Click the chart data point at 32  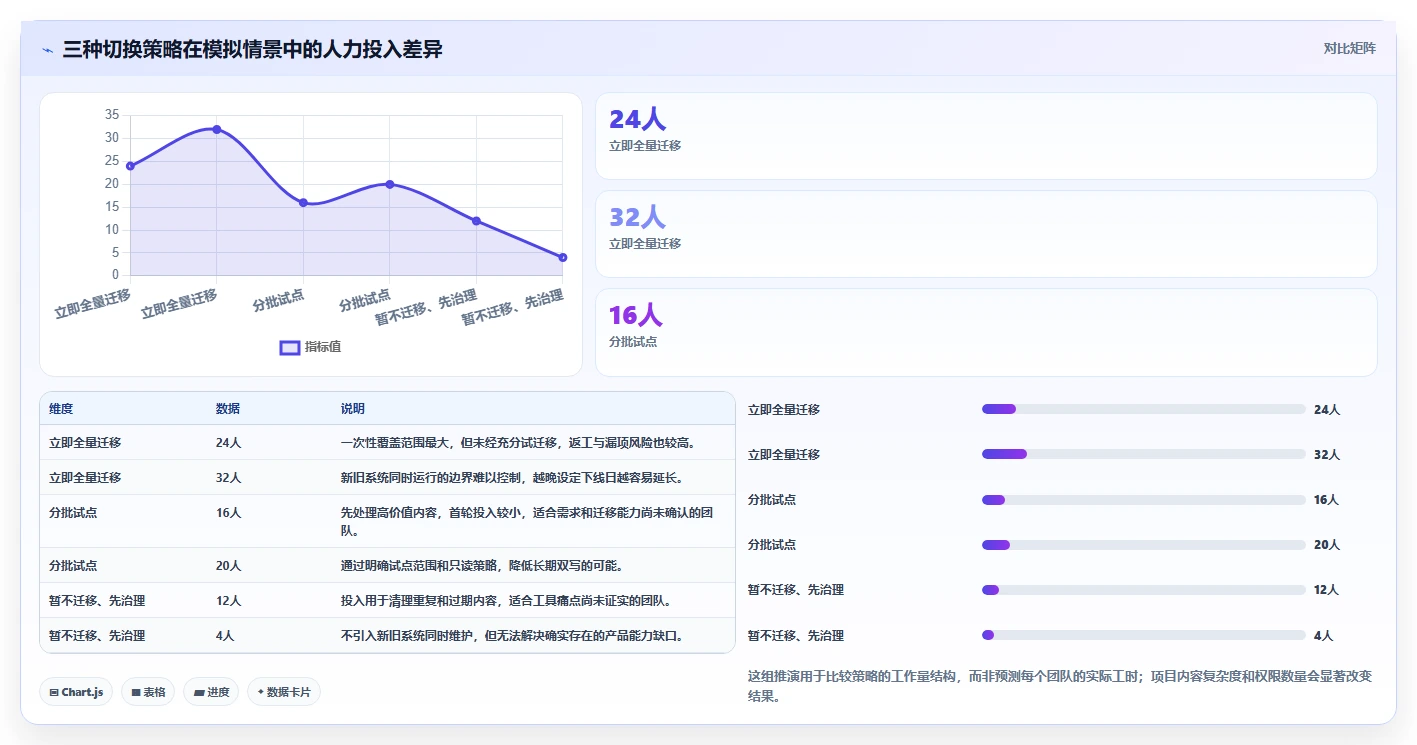tap(216, 129)
